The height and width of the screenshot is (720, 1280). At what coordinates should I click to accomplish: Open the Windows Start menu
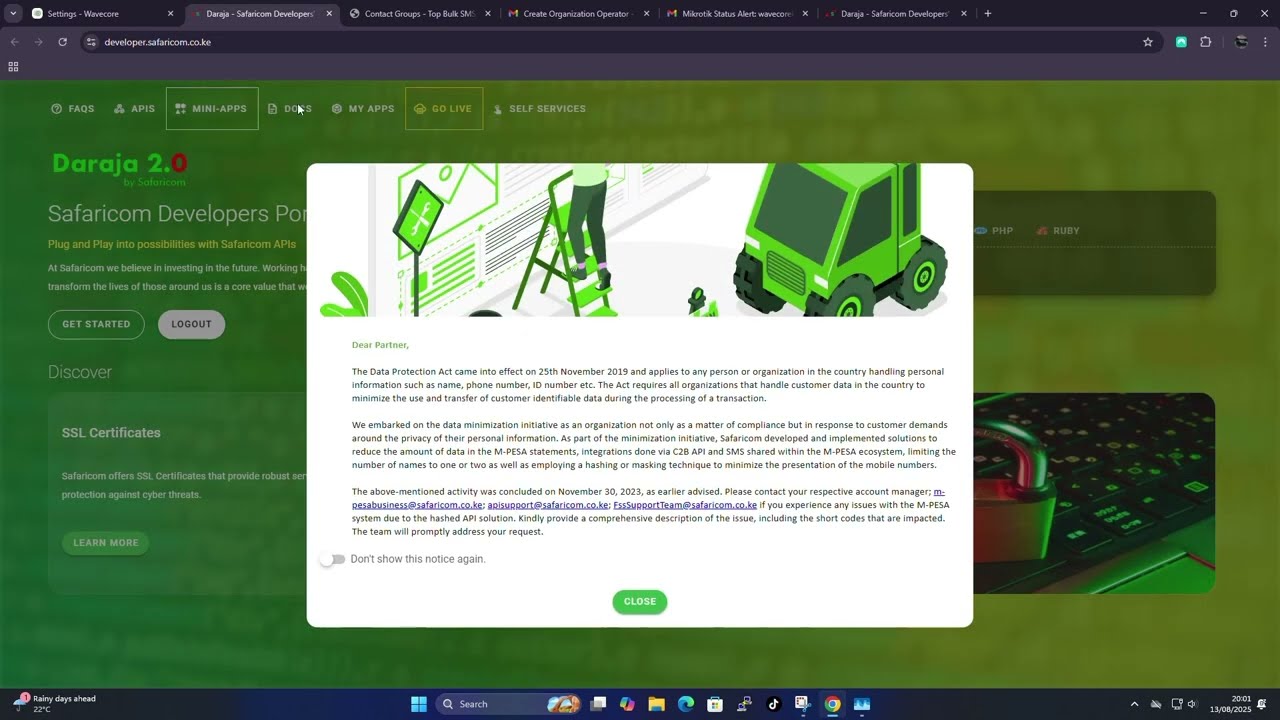[419, 704]
